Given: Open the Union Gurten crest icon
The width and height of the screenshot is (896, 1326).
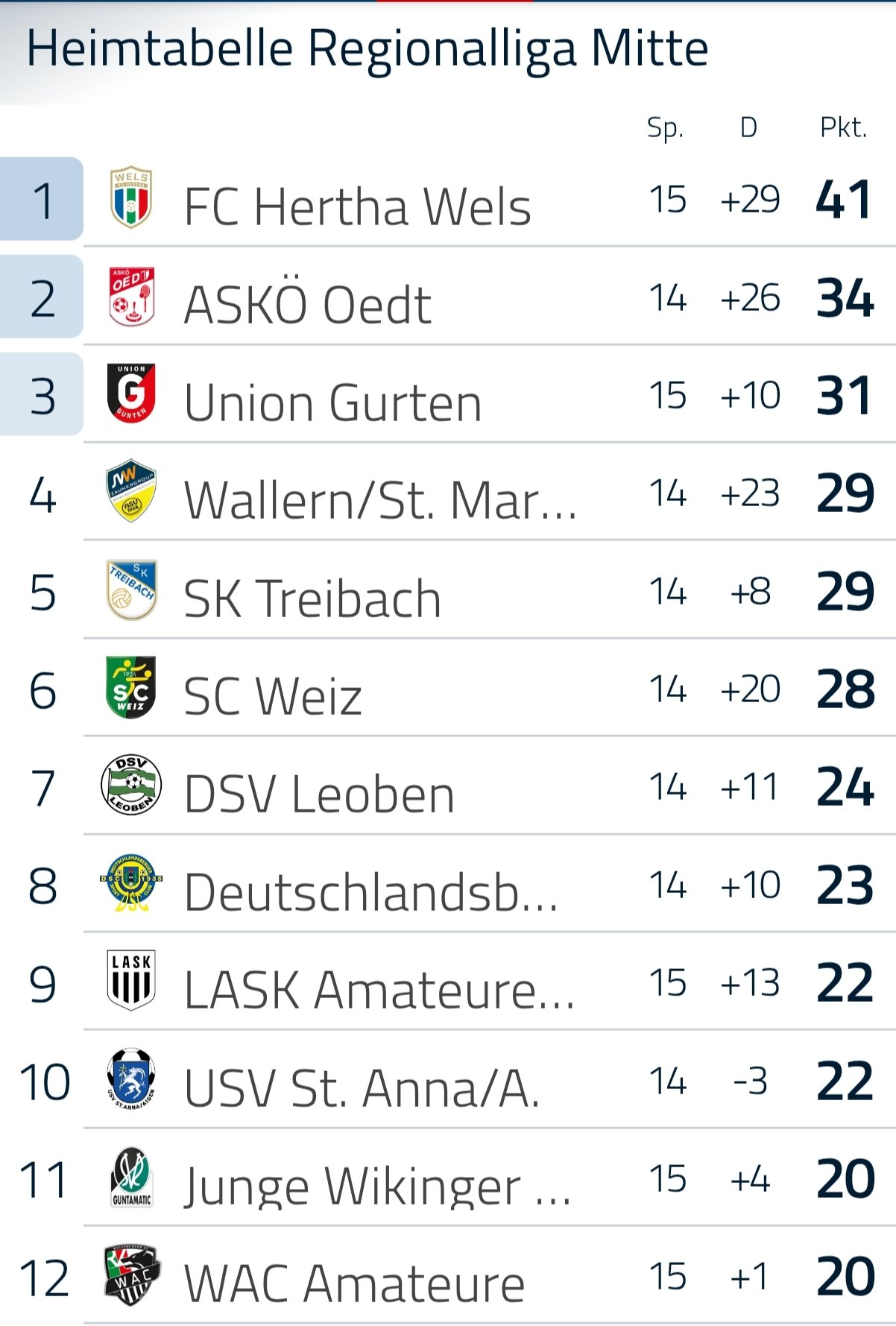Looking at the screenshot, I should 131,394.
